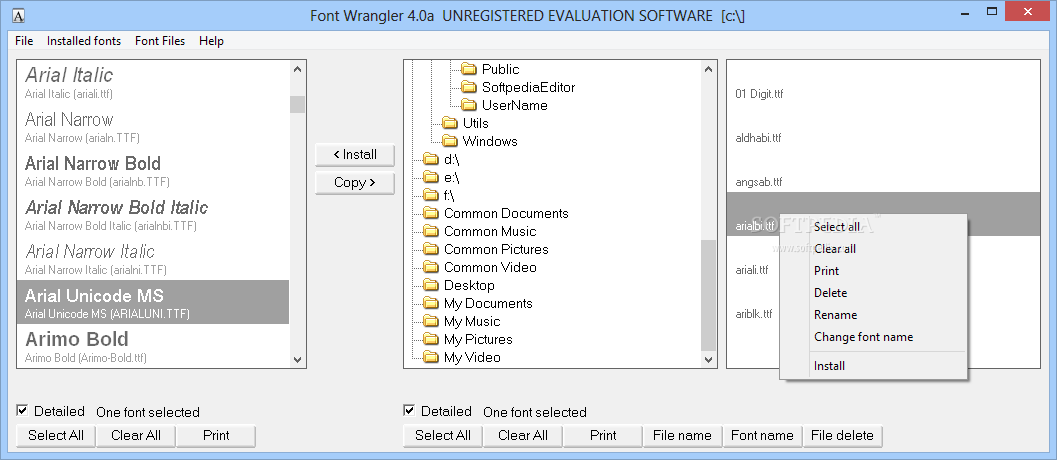Select Arial Narrow Italic (arialni.TTF) font entry
1057x460 pixels.
click(153, 258)
